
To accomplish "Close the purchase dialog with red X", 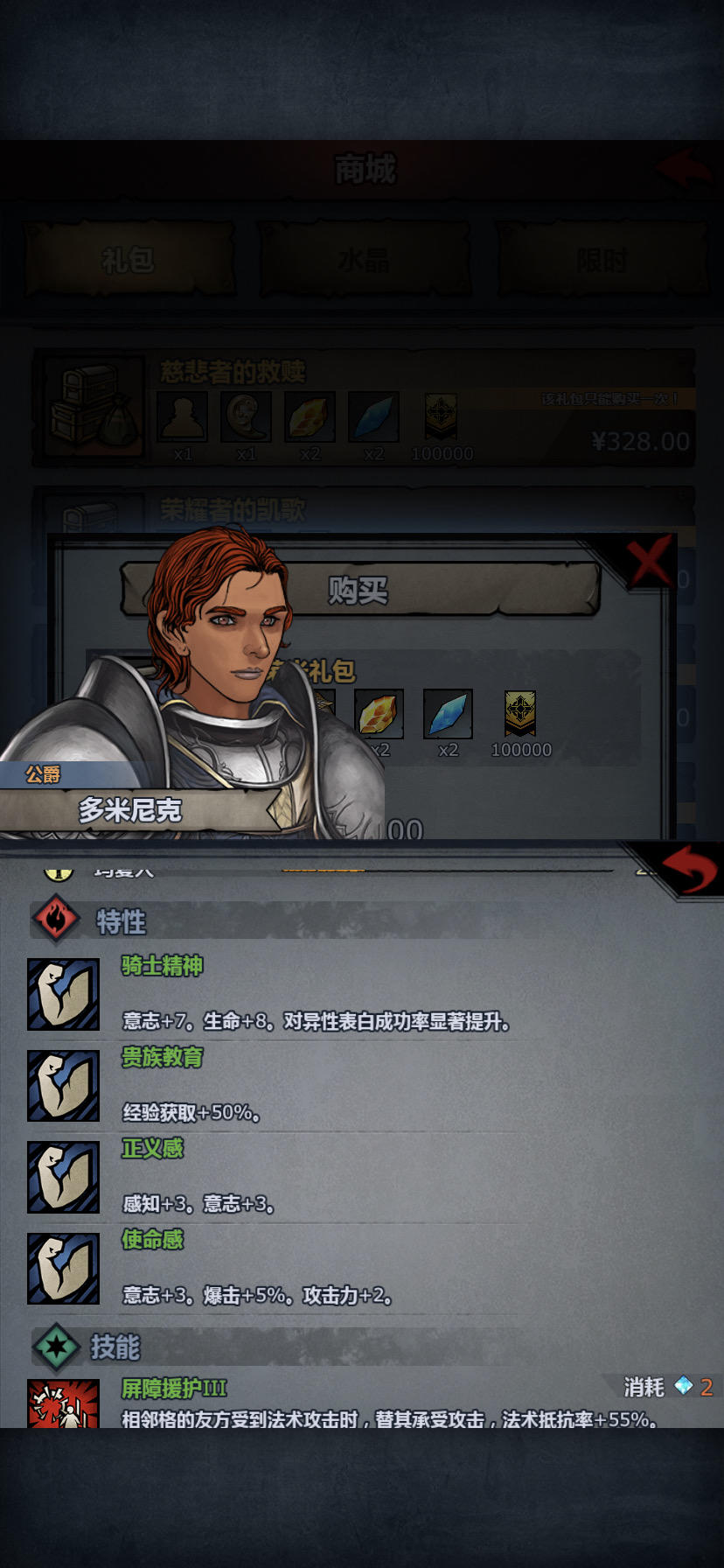I will (650, 560).
